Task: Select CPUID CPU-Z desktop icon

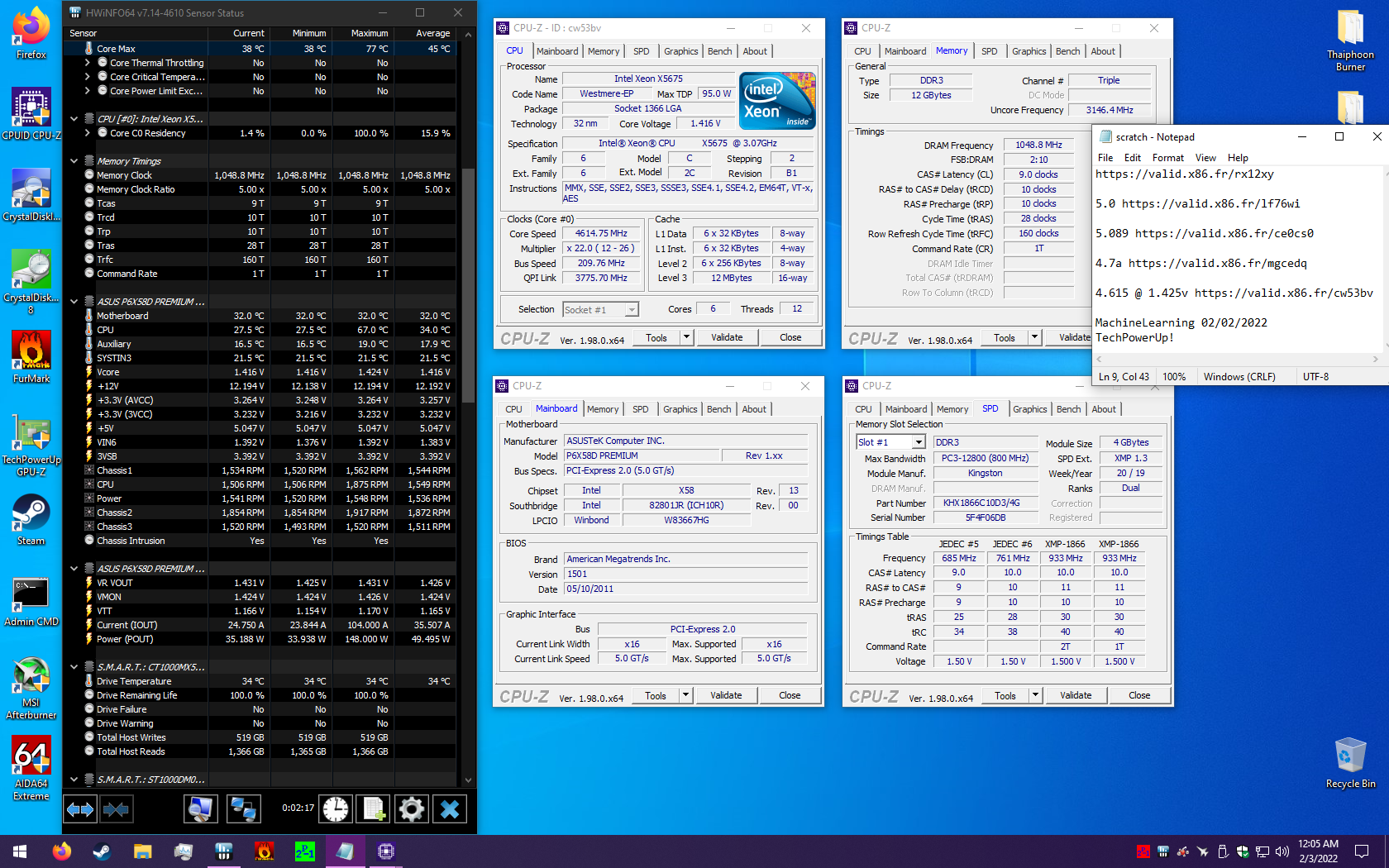Action: tap(31, 114)
